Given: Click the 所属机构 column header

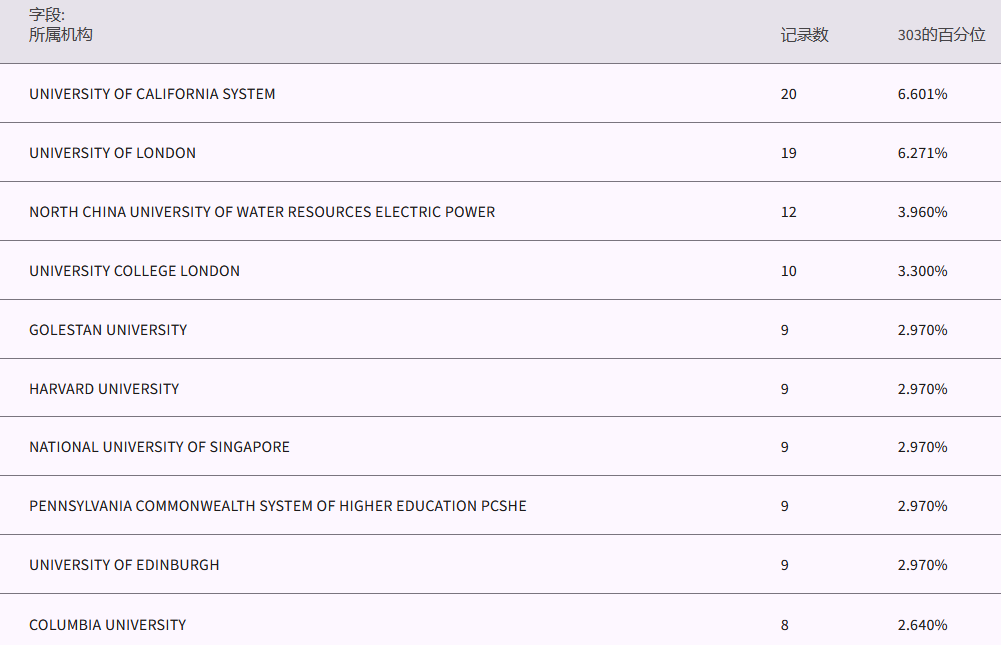Looking at the screenshot, I should click(61, 35).
